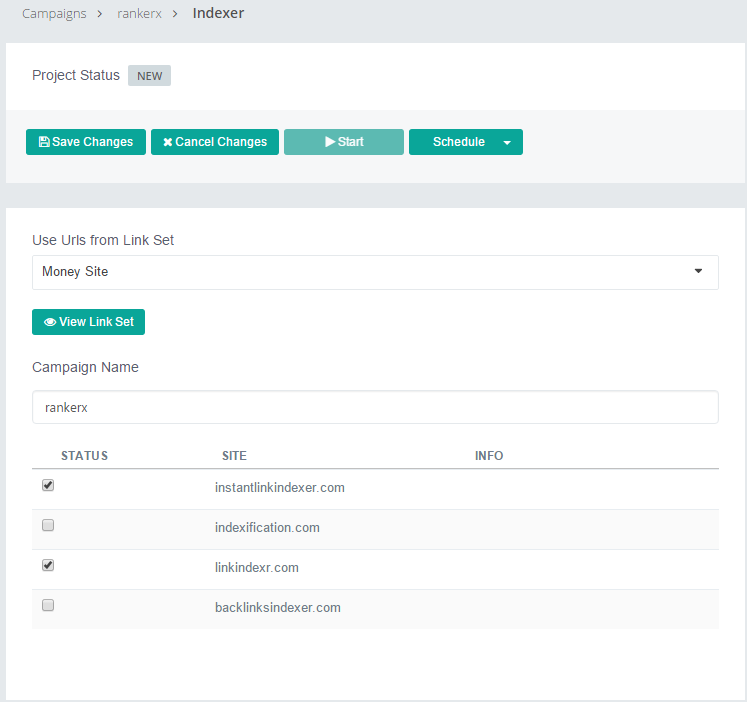This screenshot has width=747, height=702.
Task: Click the STATUS column header
Action: 84,456
